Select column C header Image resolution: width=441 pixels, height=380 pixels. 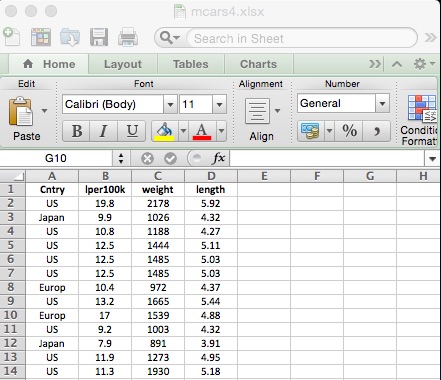click(x=158, y=176)
